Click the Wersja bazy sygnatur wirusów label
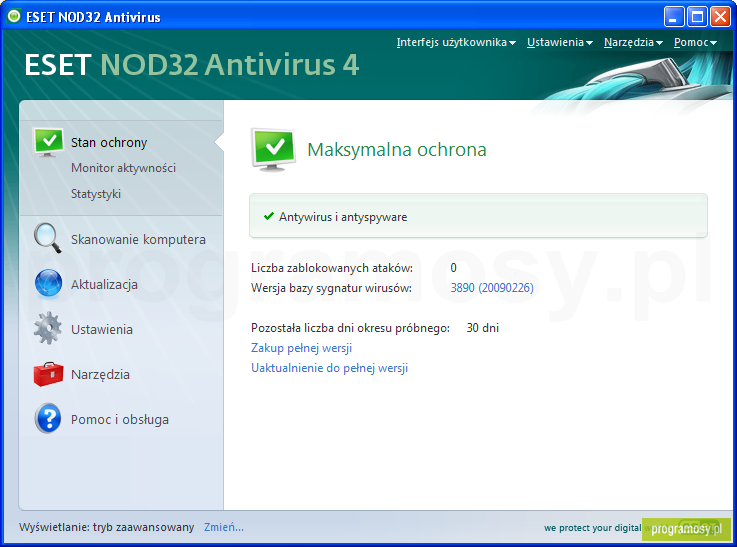This screenshot has height=547, width=737. [x=331, y=288]
